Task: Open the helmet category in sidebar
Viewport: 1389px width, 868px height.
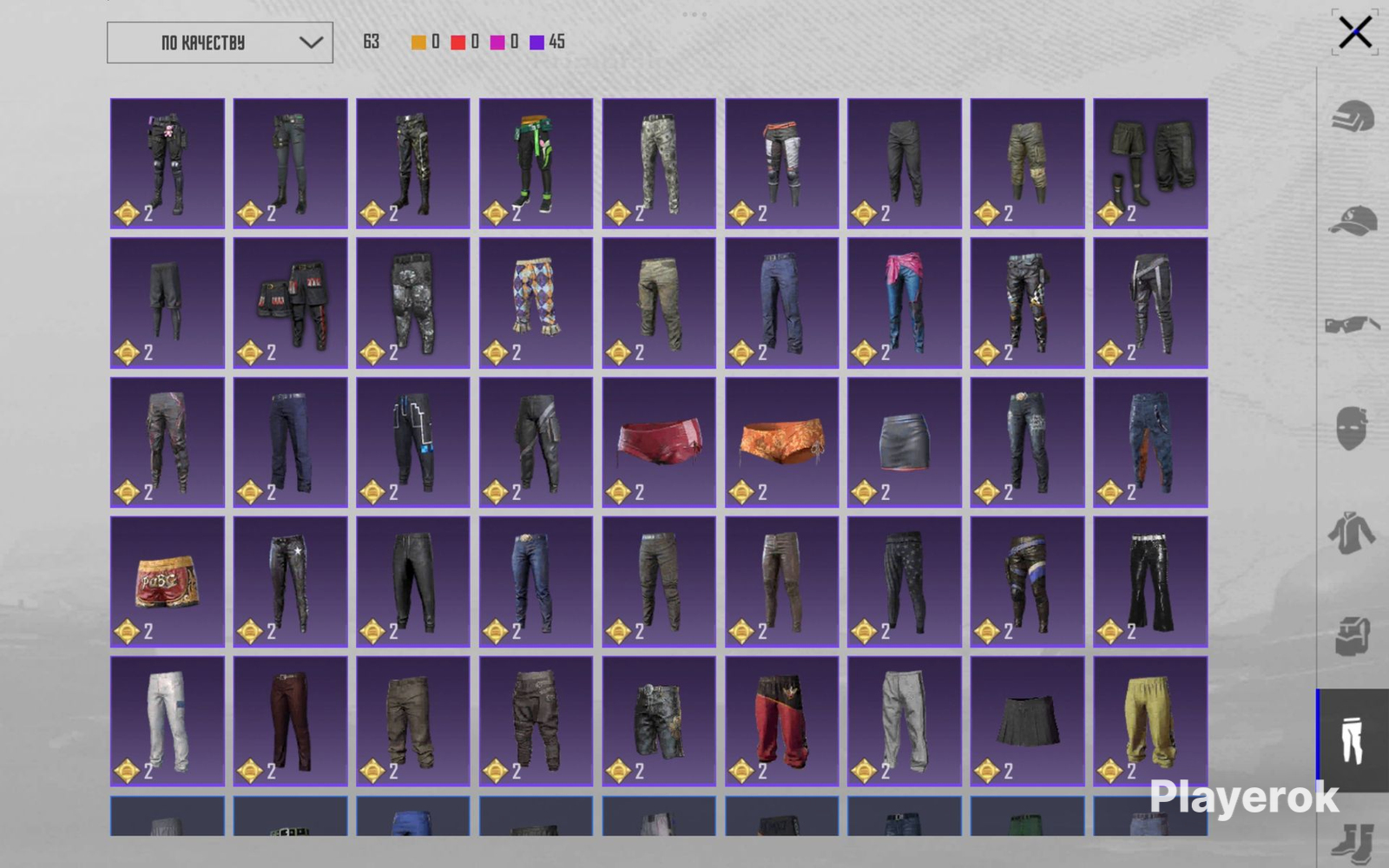Action: [x=1353, y=116]
